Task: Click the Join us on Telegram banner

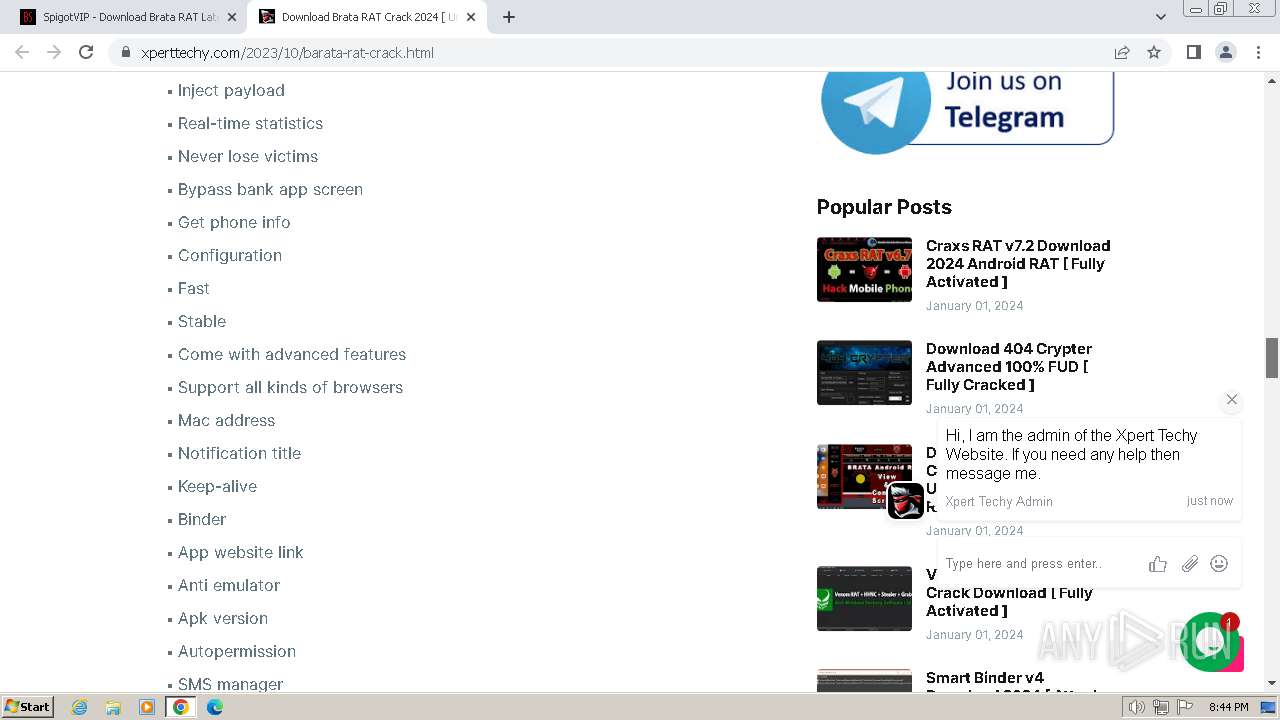Action: (966, 112)
